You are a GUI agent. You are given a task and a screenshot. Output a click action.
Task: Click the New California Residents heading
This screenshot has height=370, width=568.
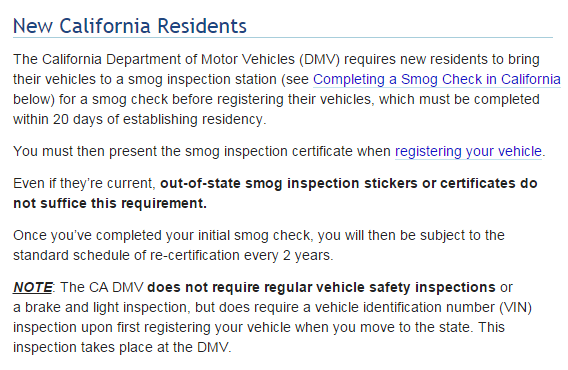tap(130, 26)
